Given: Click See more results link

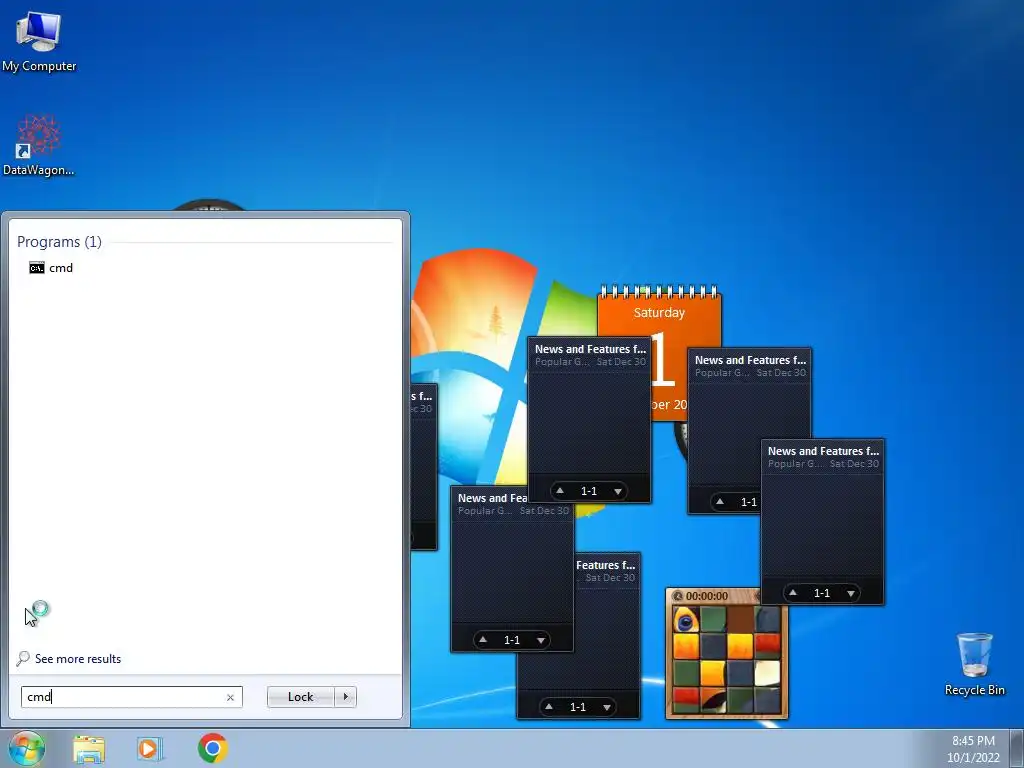Looking at the screenshot, I should coord(69,658).
